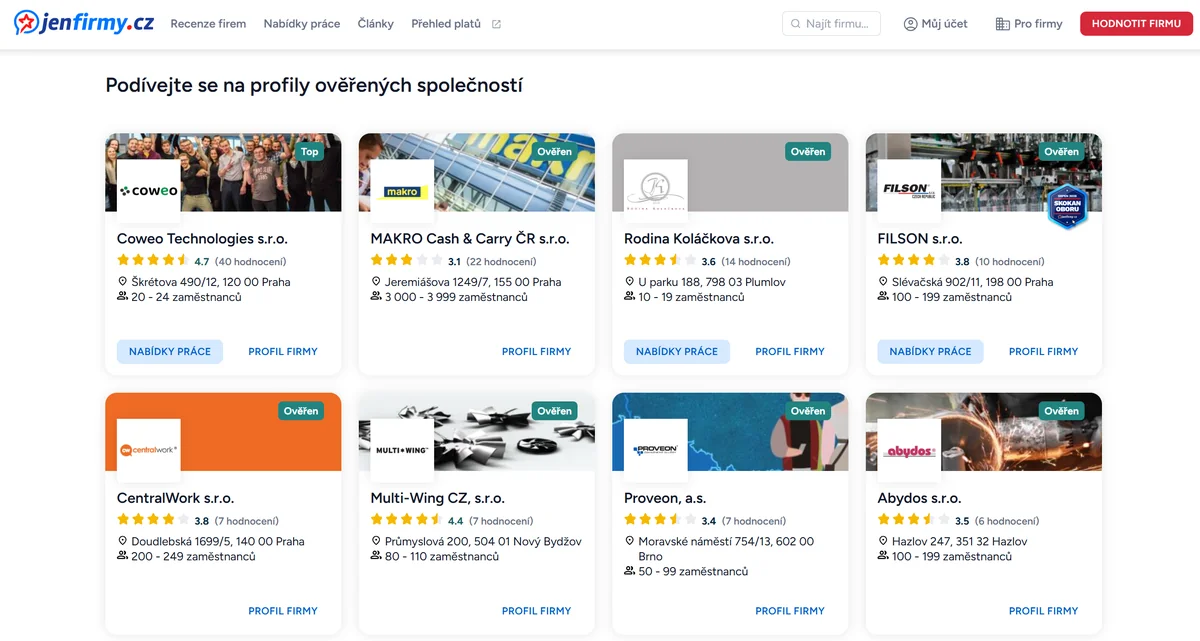This screenshot has width=1200, height=641.
Task: Click the Coweo company logo
Action: point(149,191)
